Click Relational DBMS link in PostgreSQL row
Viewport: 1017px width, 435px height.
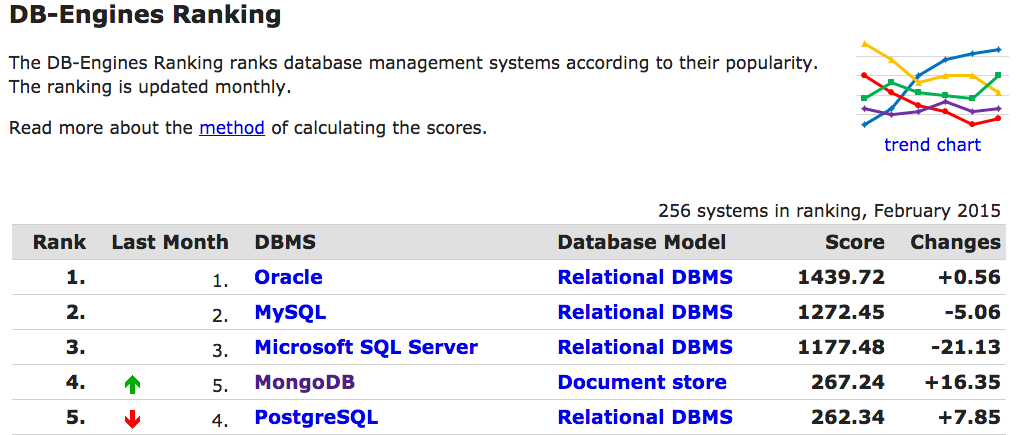[645, 417]
